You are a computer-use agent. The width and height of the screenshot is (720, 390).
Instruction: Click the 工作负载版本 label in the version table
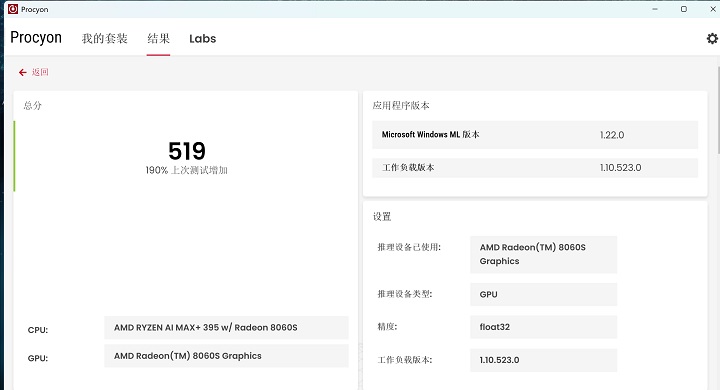(x=408, y=168)
